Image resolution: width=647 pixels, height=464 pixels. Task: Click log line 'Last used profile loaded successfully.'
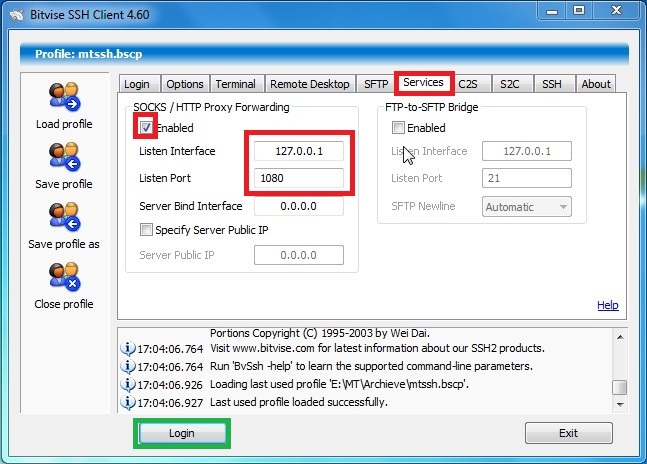pyautogui.click(x=299, y=402)
